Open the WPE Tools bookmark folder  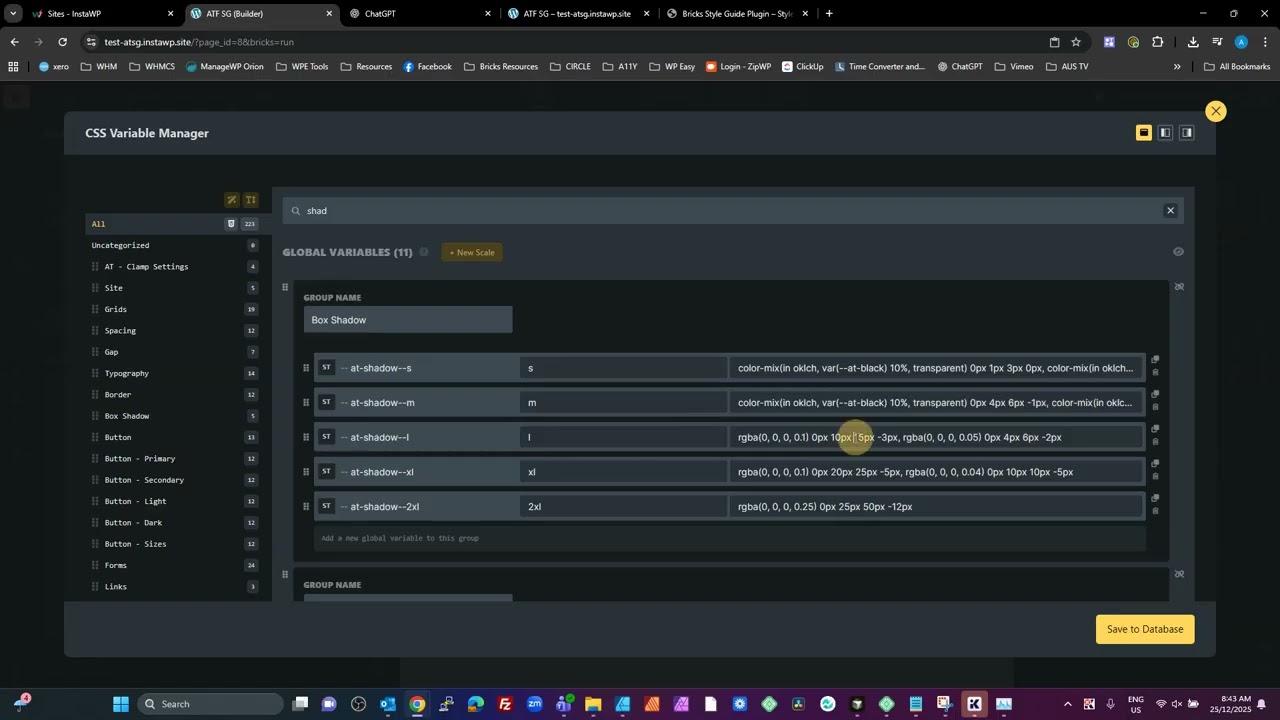pyautogui.click(x=301, y=67)
